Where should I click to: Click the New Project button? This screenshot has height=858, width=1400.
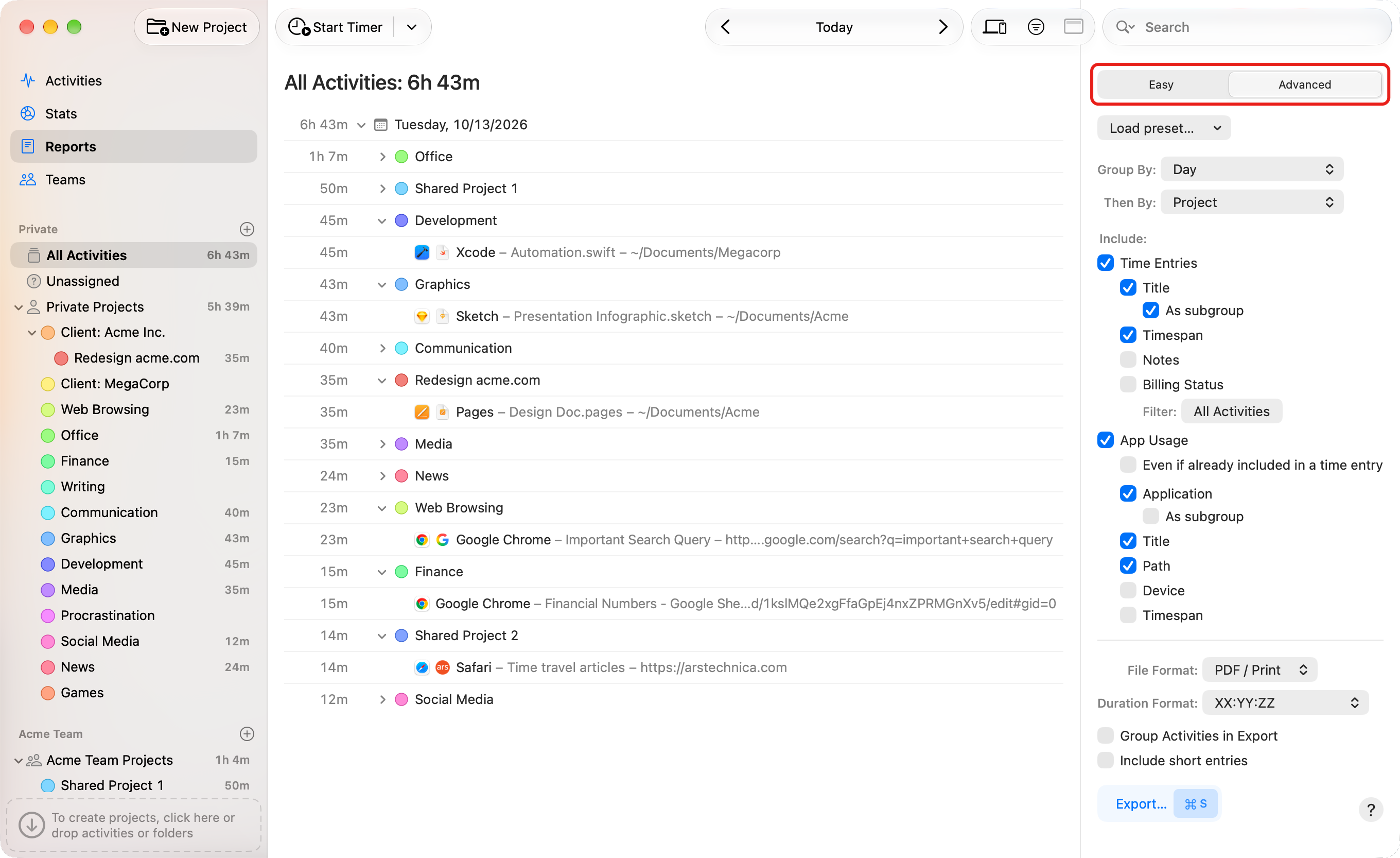[197, 27]
